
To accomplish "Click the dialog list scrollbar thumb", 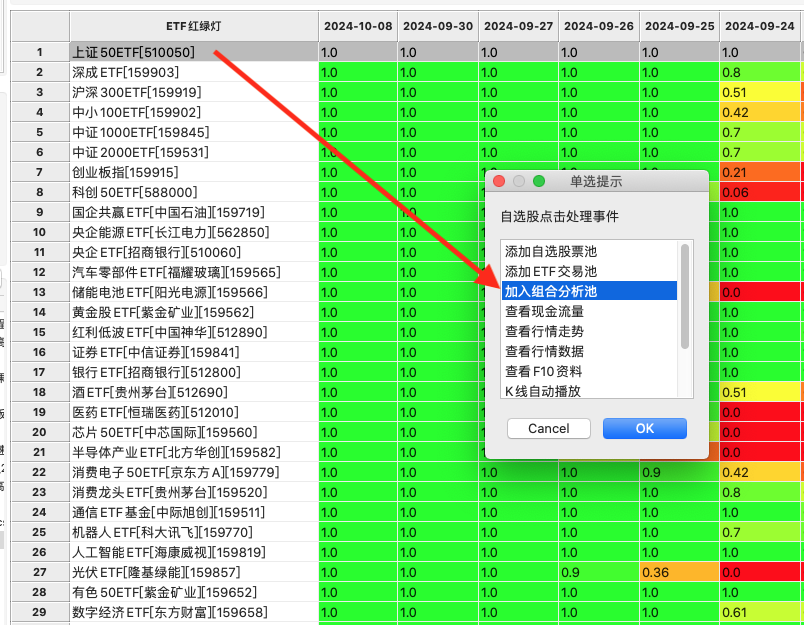I will tap(685, 296).
